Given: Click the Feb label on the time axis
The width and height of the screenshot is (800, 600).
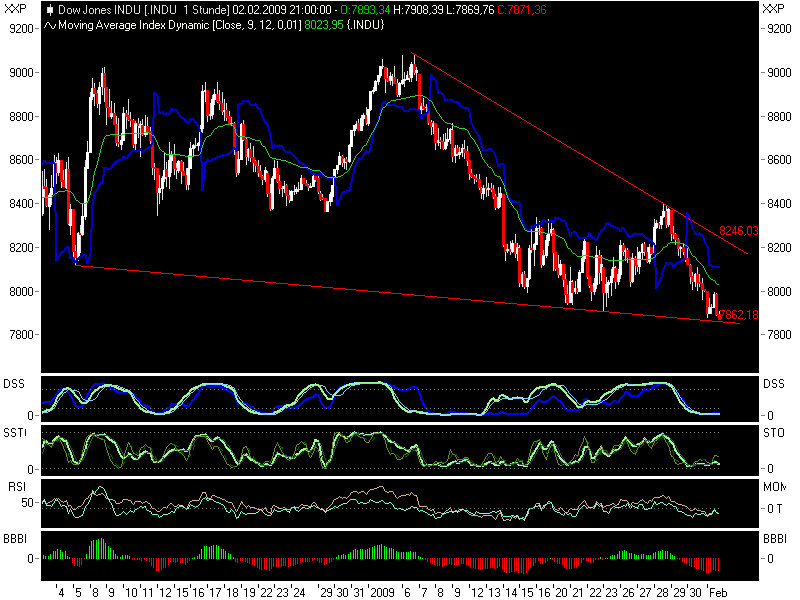Looking at the screenshot, I should tap(716, 589).
